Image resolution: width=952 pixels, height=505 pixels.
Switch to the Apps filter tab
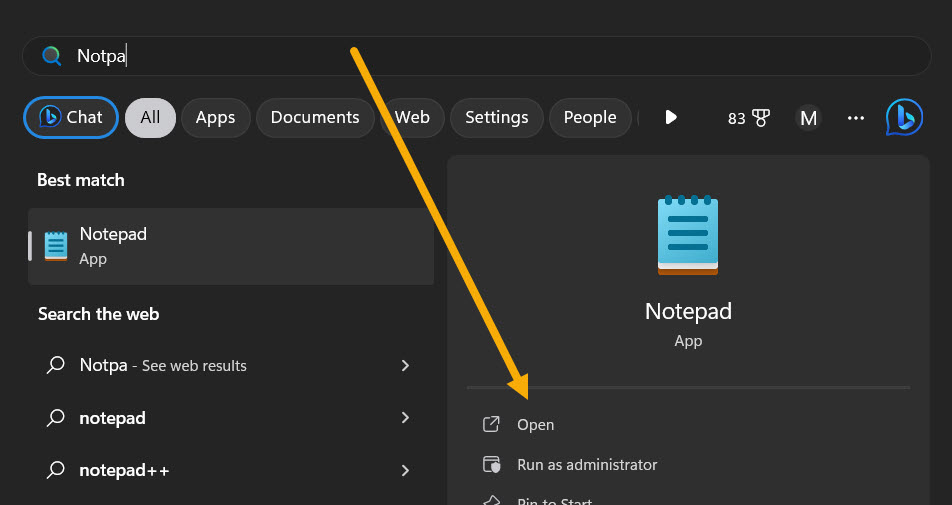coord(216,117)
